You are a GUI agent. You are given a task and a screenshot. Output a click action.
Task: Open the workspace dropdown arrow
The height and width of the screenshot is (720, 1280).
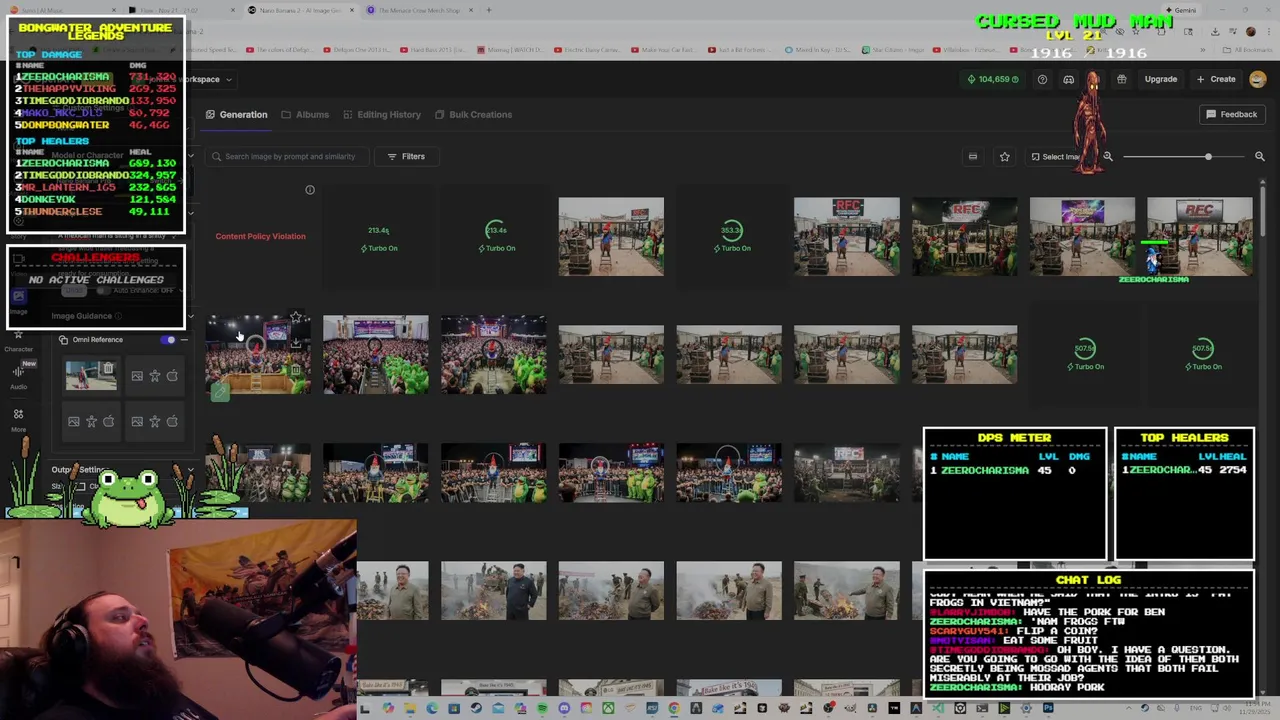pyautogui.click(x=228, y=79)
